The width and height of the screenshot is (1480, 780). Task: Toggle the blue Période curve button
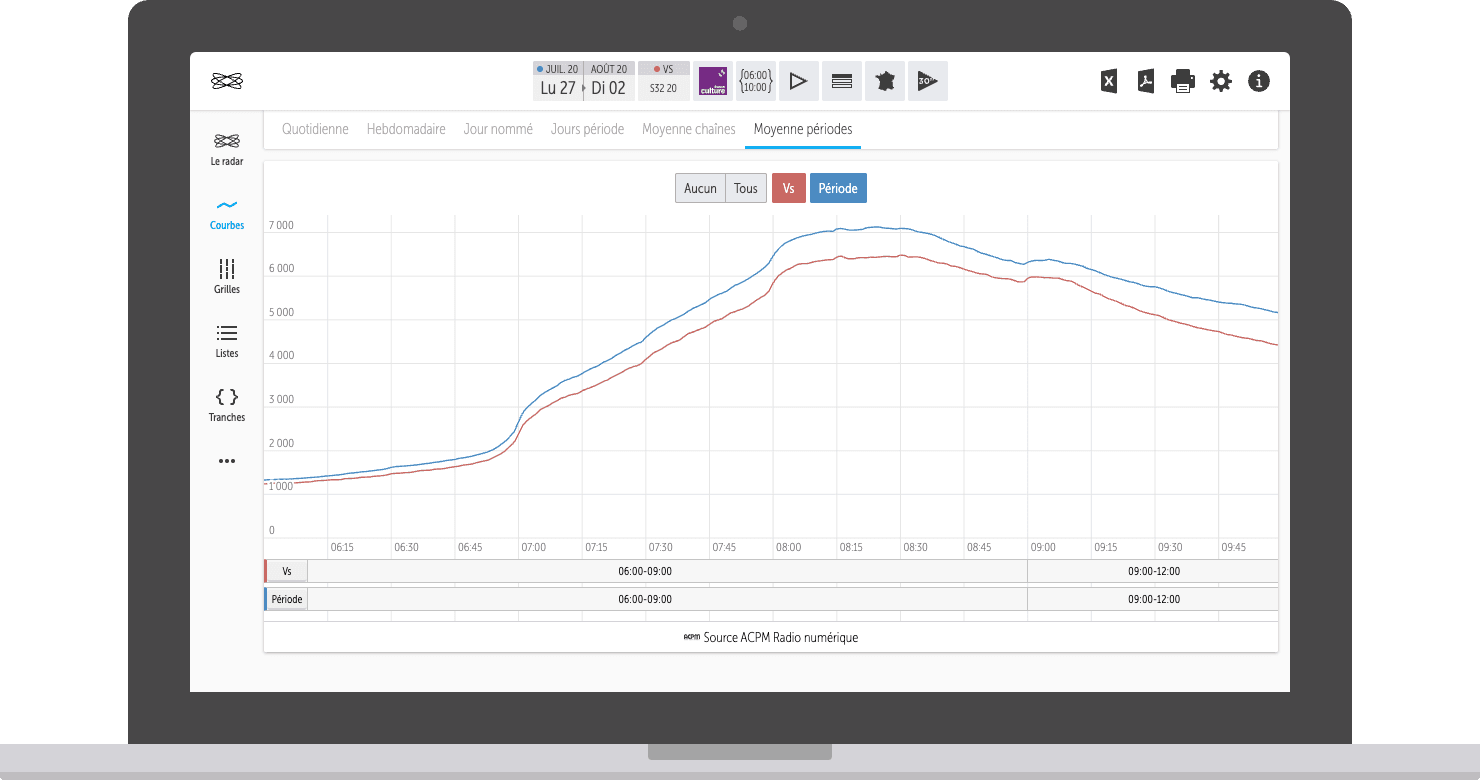click(838, 188)
